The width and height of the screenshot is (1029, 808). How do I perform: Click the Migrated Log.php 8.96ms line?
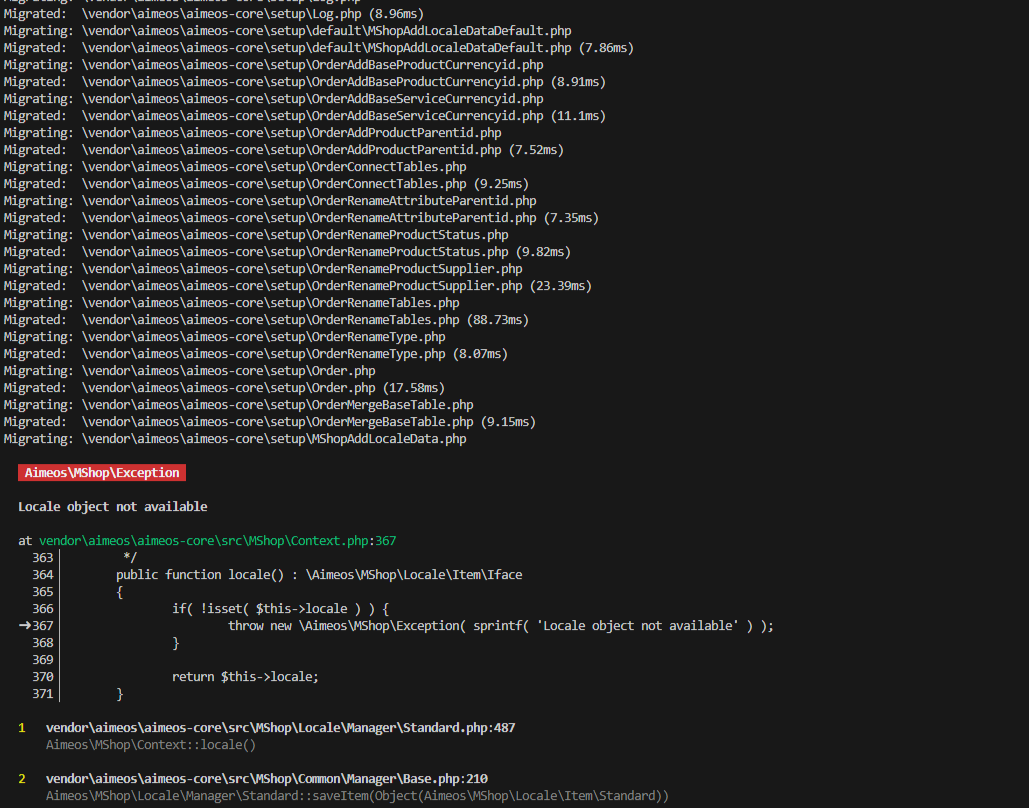(x=214, y=14)
